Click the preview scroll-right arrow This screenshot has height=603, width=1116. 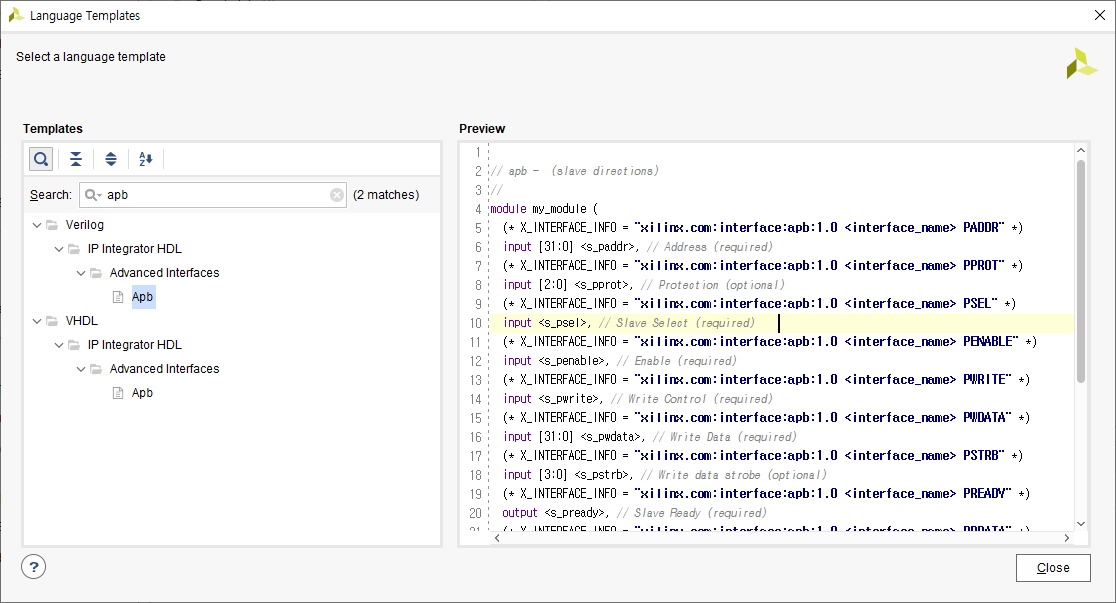click(1066, 538)
